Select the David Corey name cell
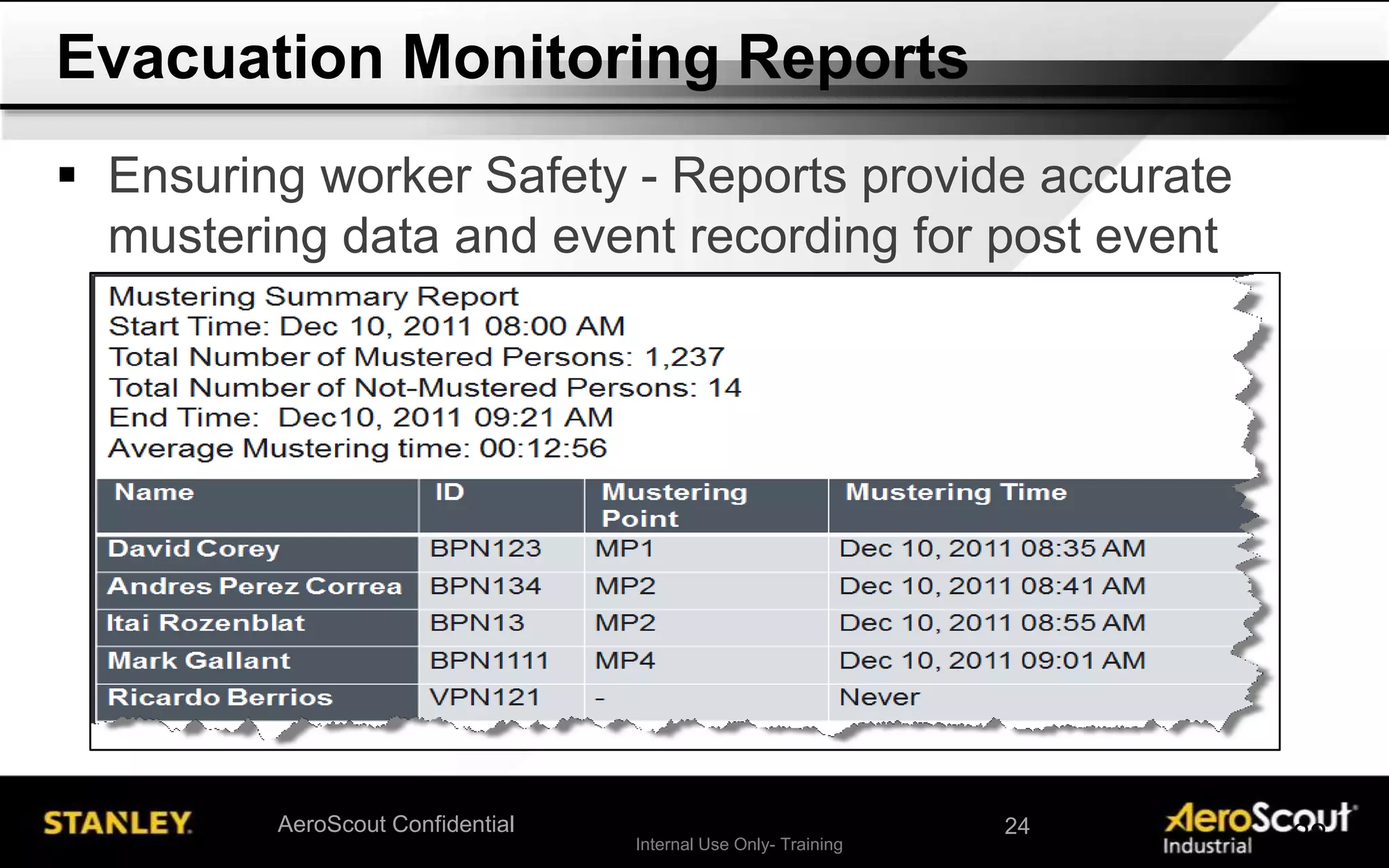This screenshot has height=868, width=1389. pyautogui.click(x=257, y=553)
